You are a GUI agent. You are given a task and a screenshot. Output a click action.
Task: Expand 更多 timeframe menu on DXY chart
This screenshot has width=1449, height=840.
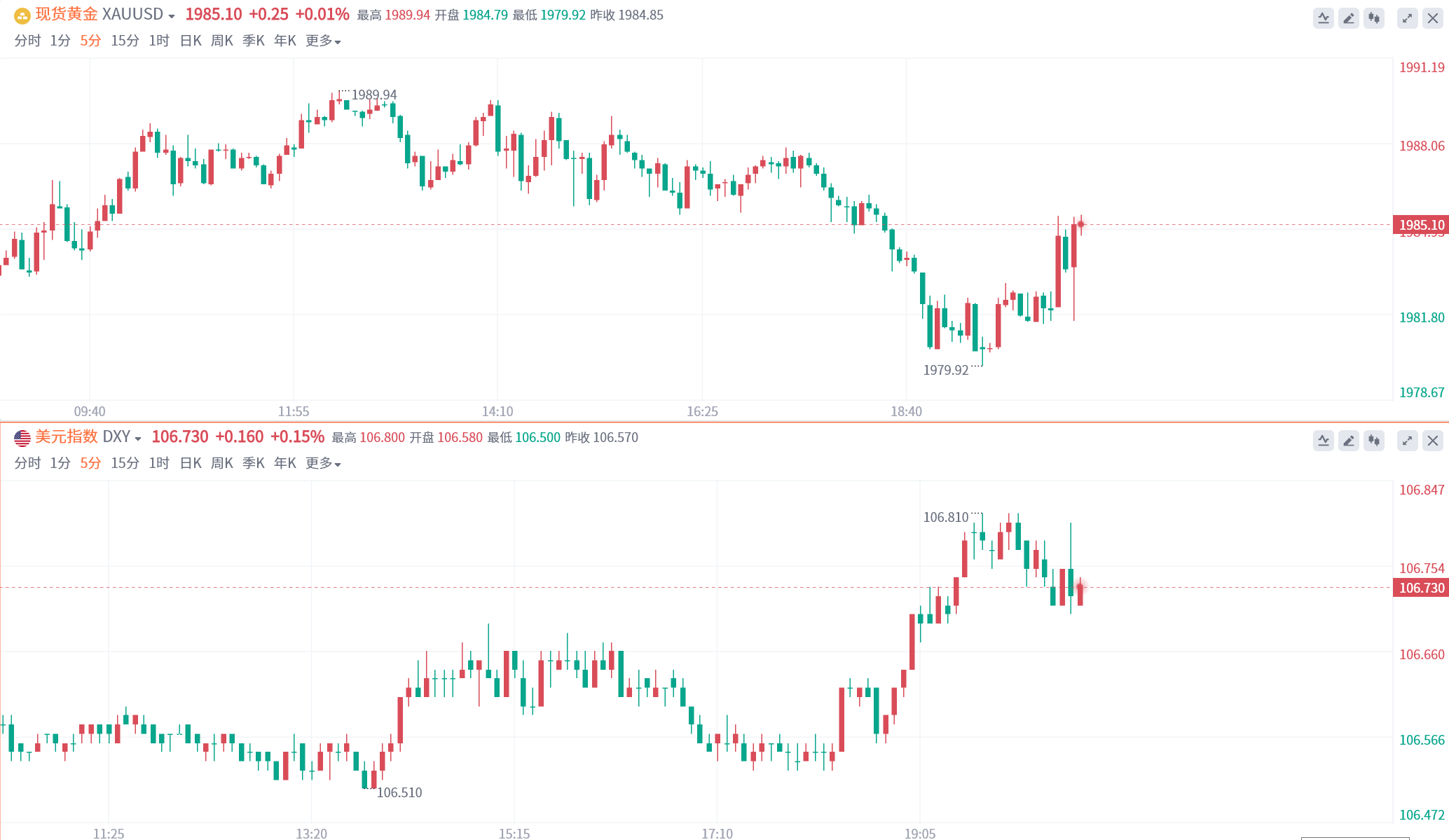pos(323,464)
